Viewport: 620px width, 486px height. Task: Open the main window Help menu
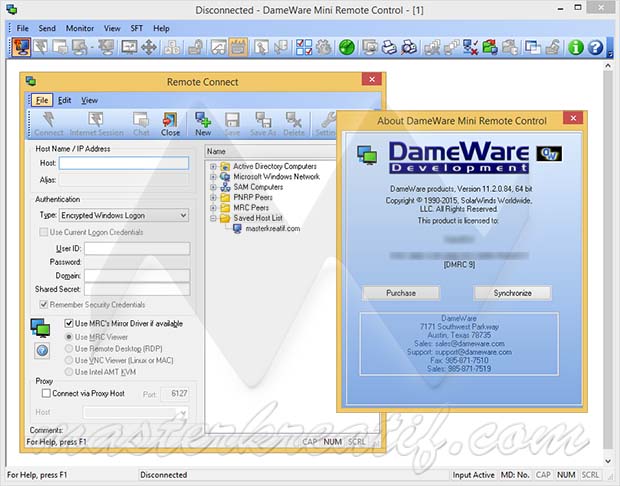pos(161,28)
